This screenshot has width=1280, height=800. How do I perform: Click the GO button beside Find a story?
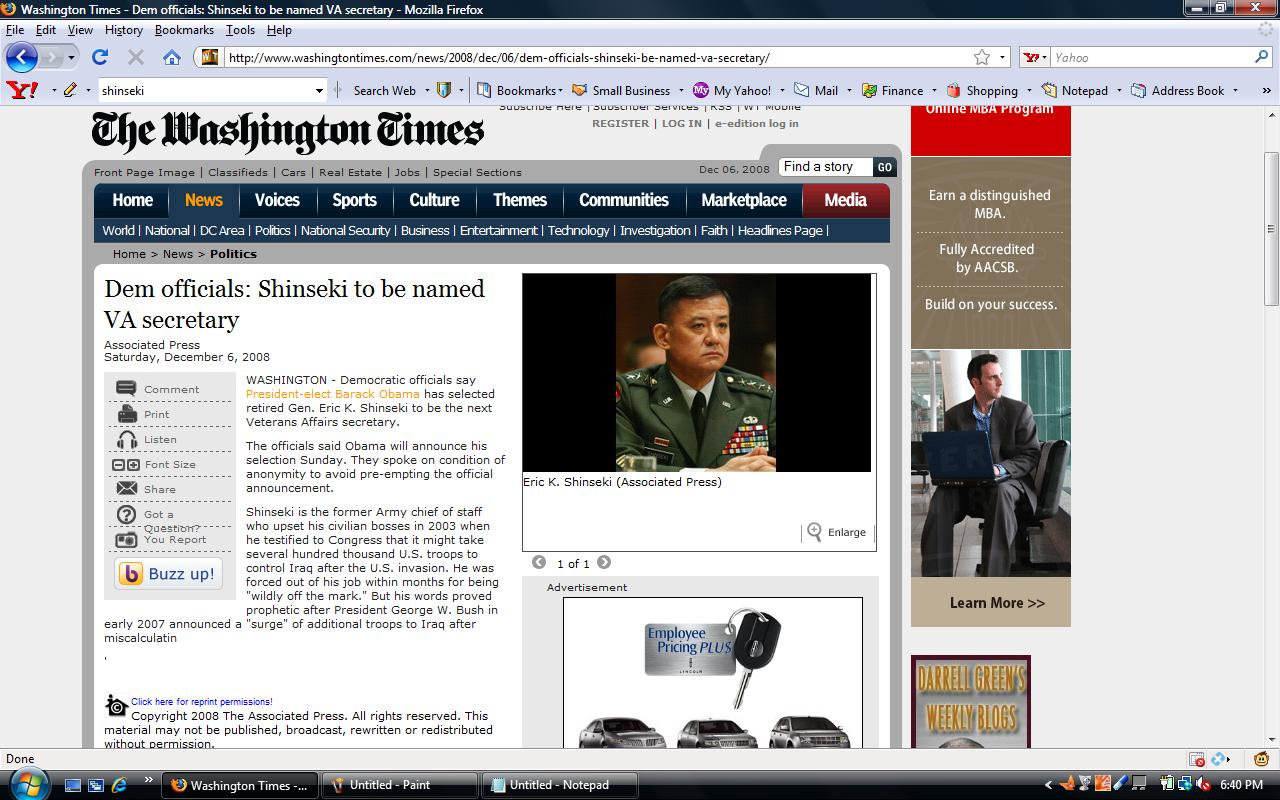coord(884,167)
